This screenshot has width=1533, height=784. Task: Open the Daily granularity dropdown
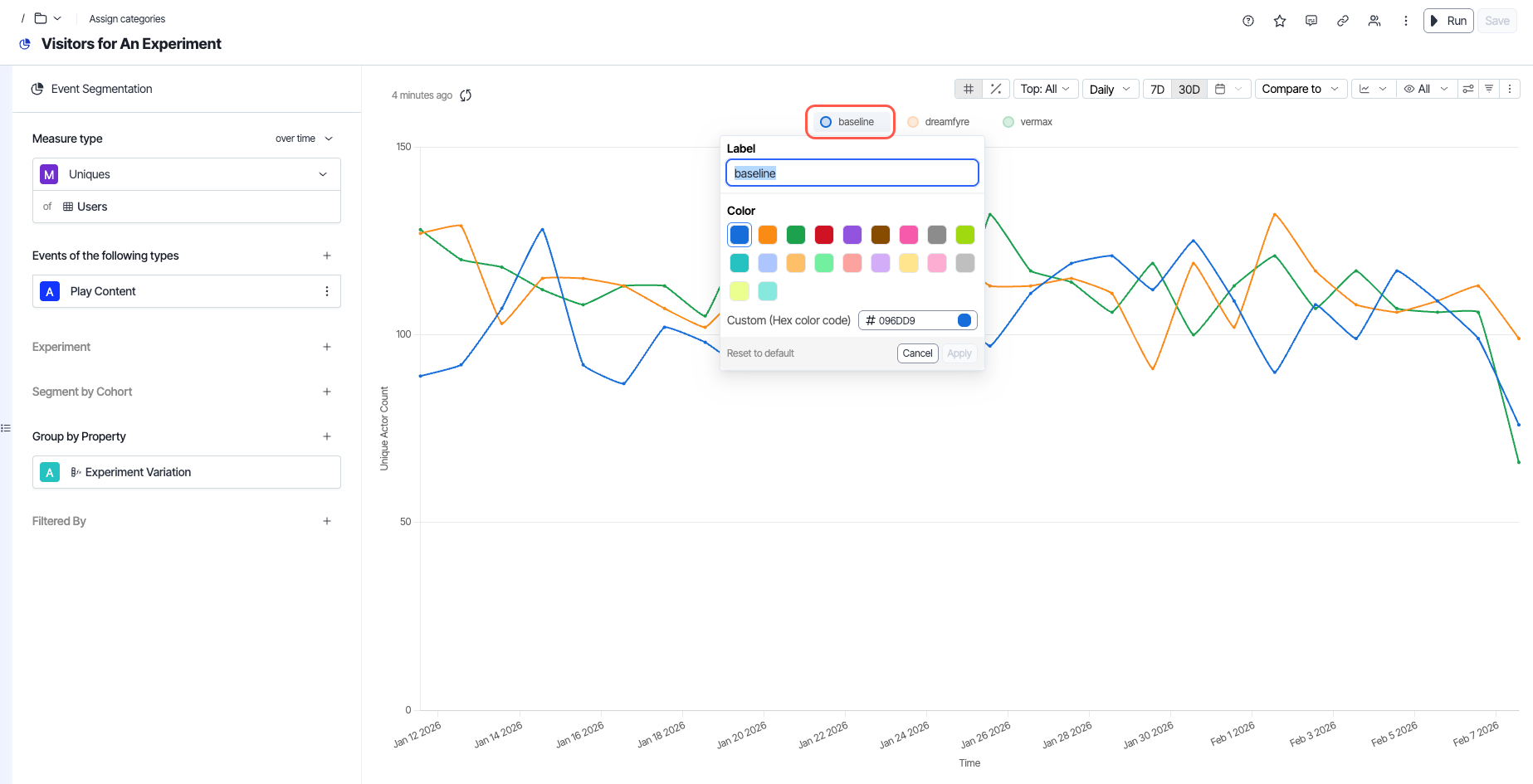click(1110, 89)
